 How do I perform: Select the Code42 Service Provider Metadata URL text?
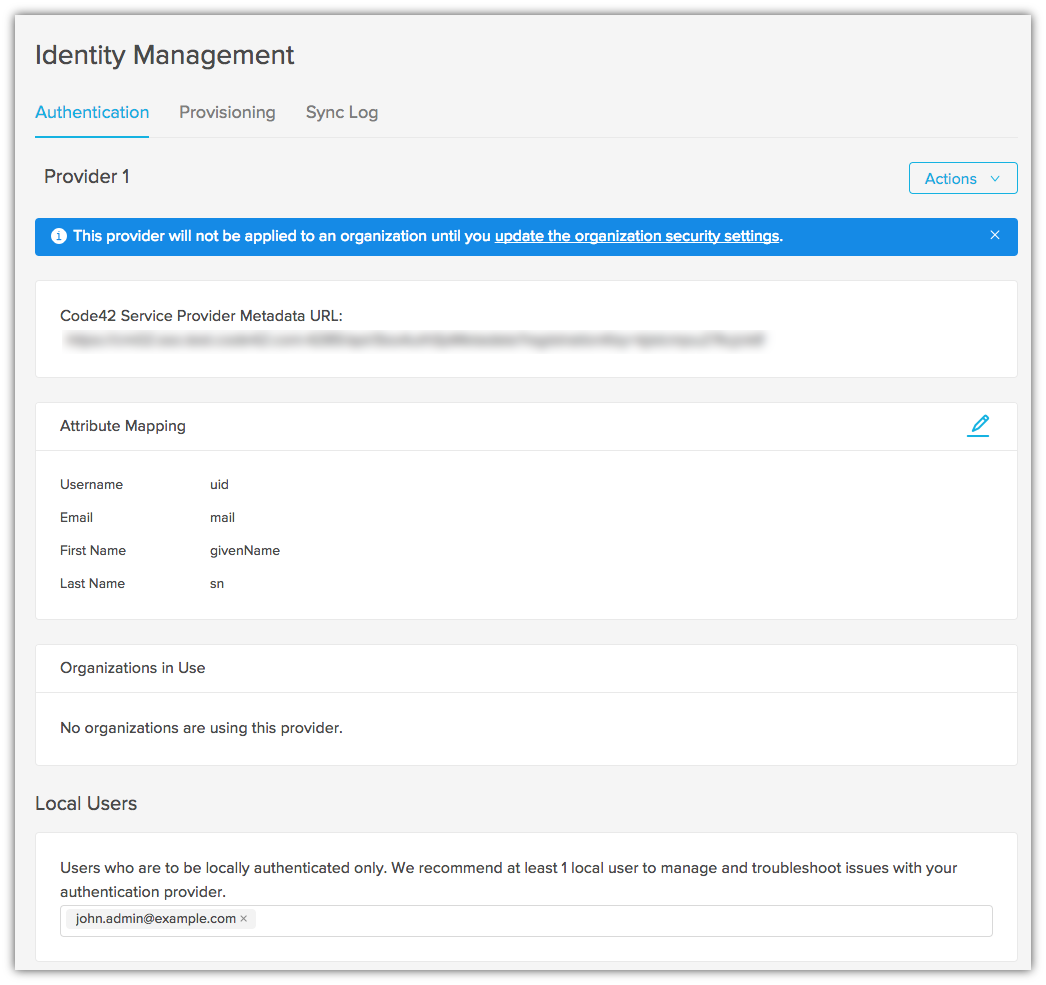pos(415,340)
